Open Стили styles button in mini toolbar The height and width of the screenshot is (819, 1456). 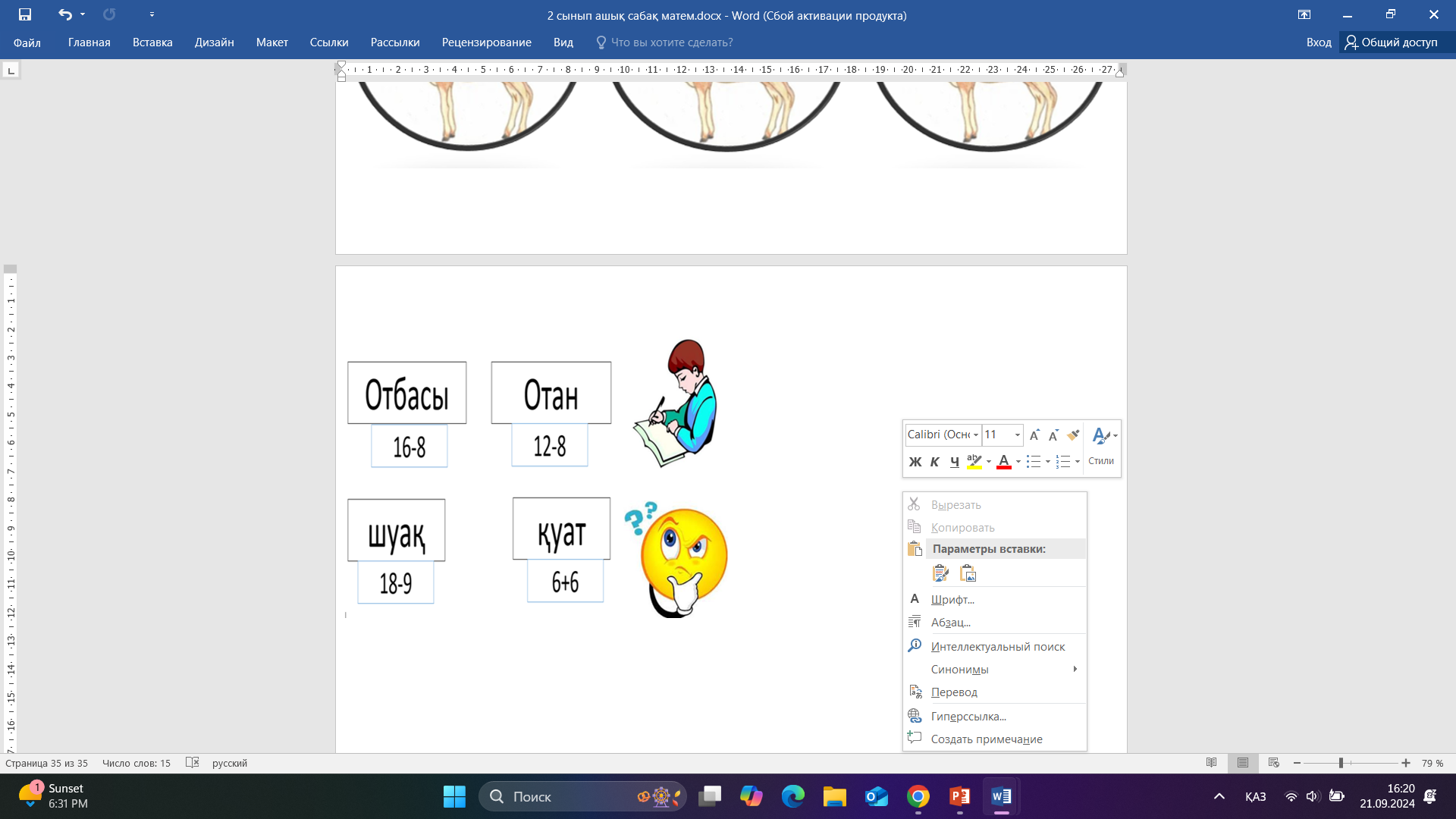[x=1101, y=446]
